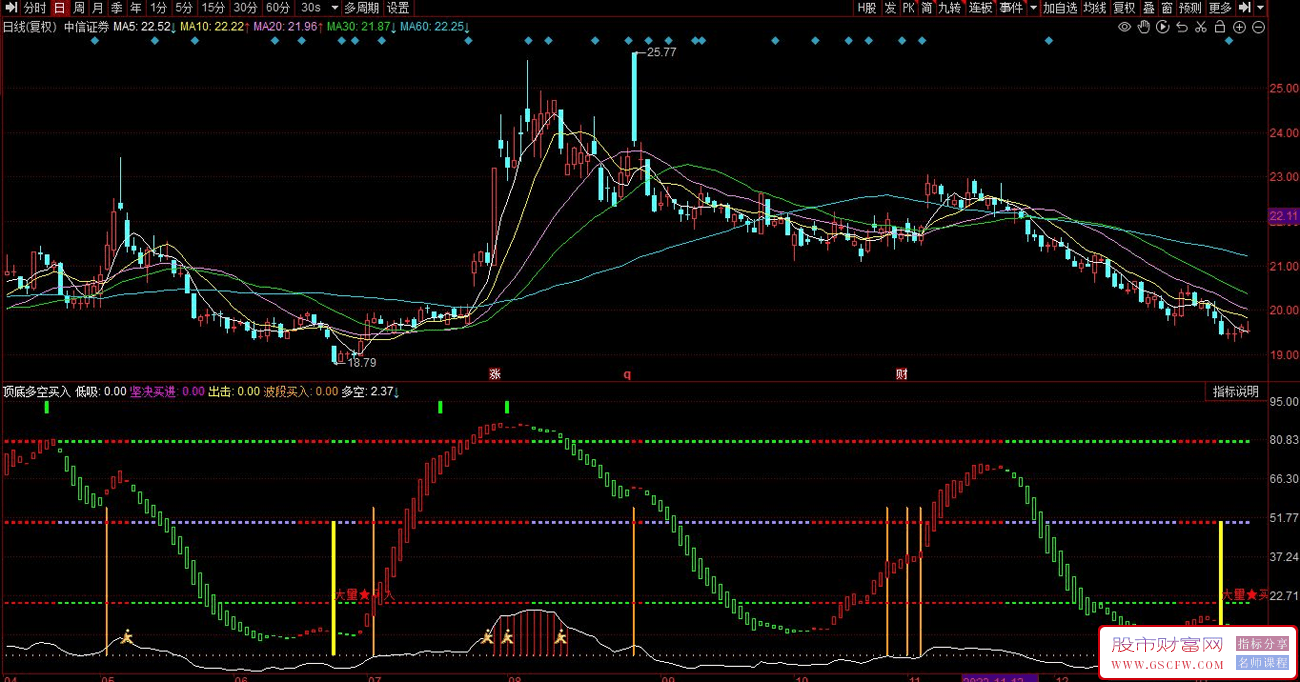Toggle the 九转 indicator button
The height and width of the screenshot is (682, 1300).
[x=950, y=8]
